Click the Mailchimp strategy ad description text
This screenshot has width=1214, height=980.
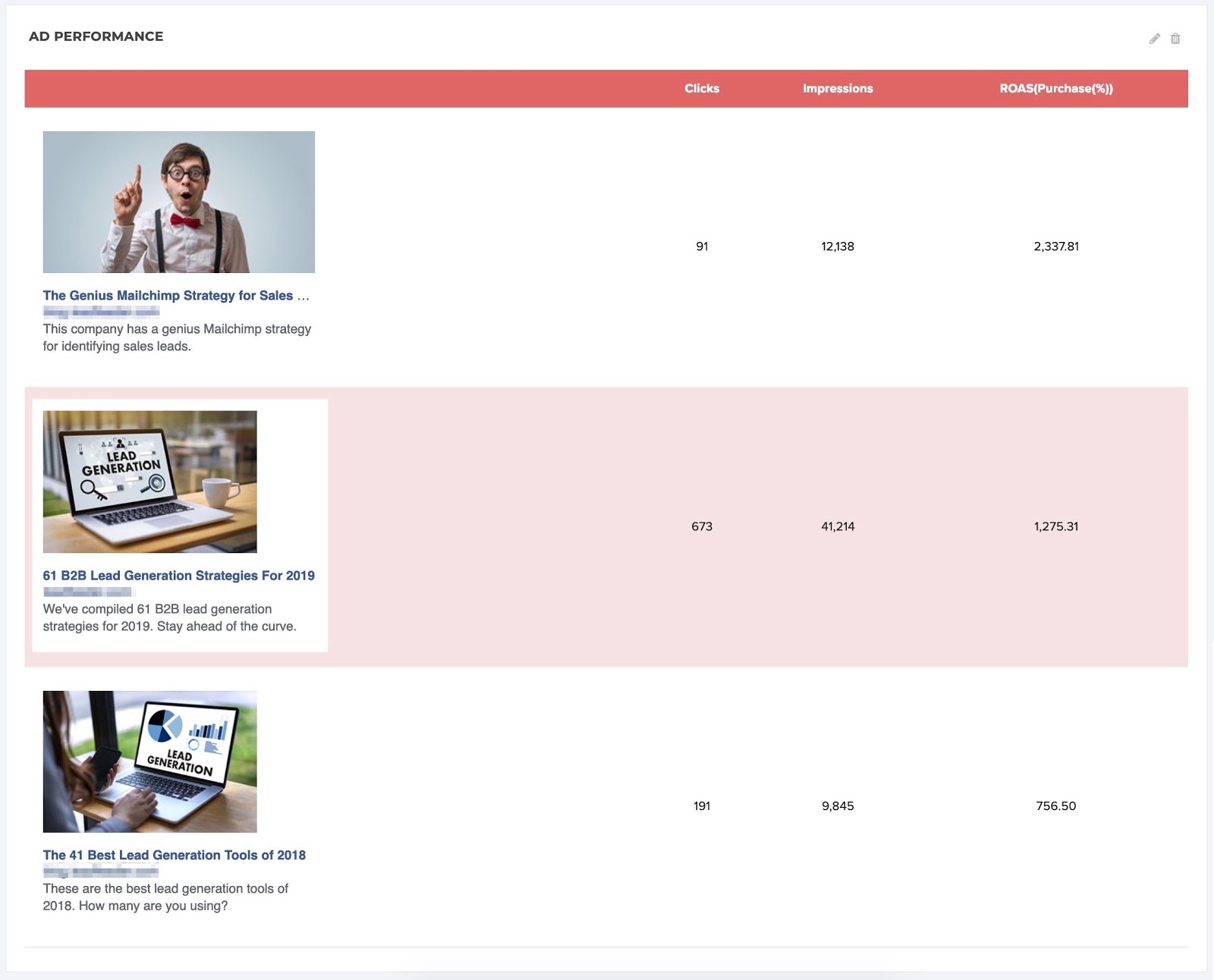coord(176,338)
